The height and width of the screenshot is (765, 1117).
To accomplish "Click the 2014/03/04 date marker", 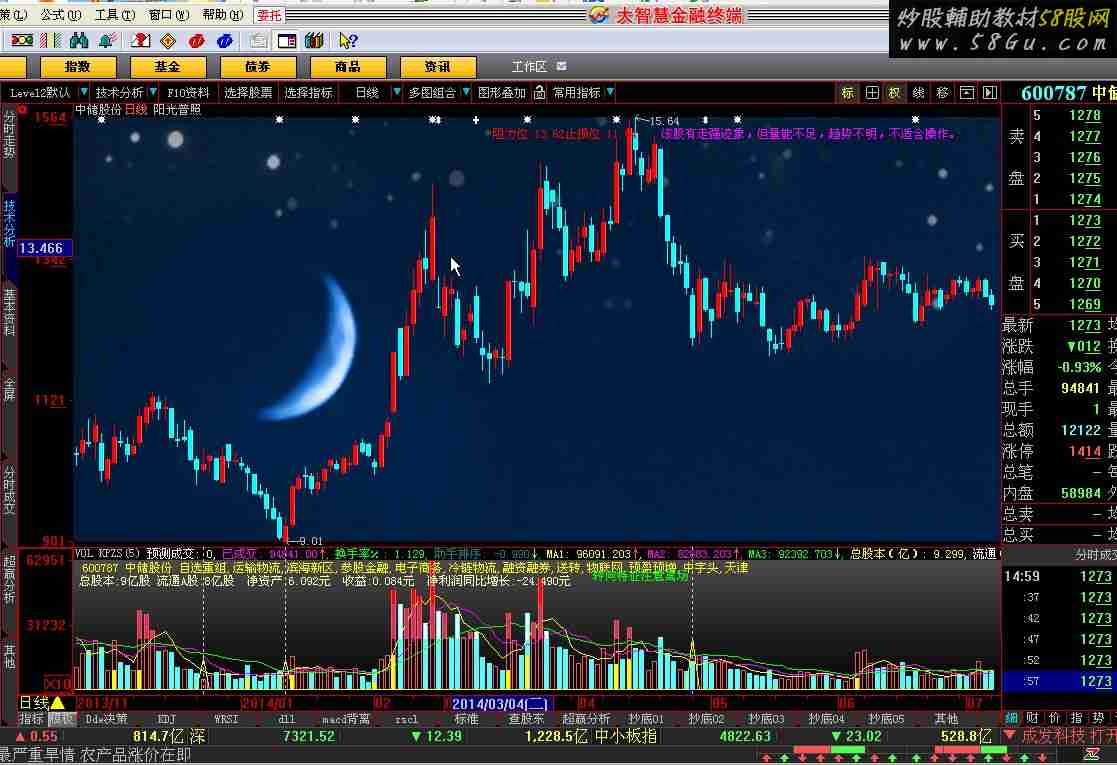I will [499, 704].
